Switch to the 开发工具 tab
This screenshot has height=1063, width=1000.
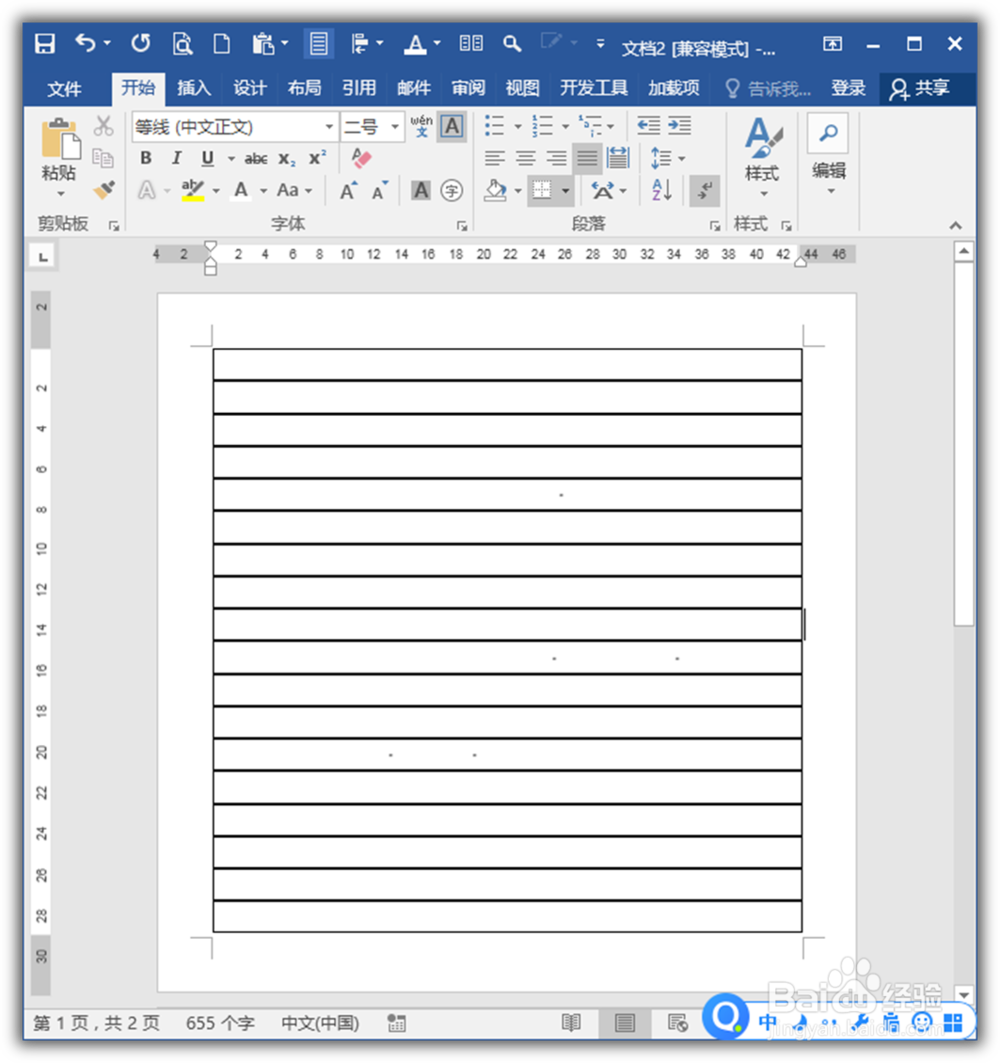(593, 88)
